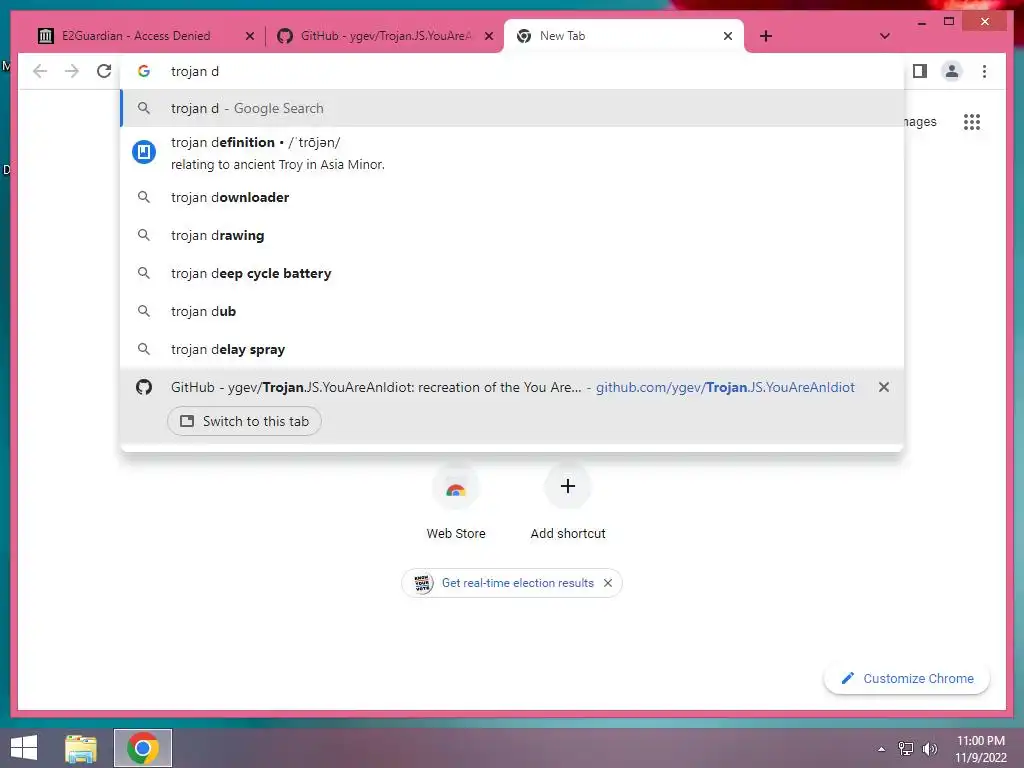This screenshot has width=1024, height=768.
Task: Click the dictionary icon beside trojan definition
Action: coord(144,152)
